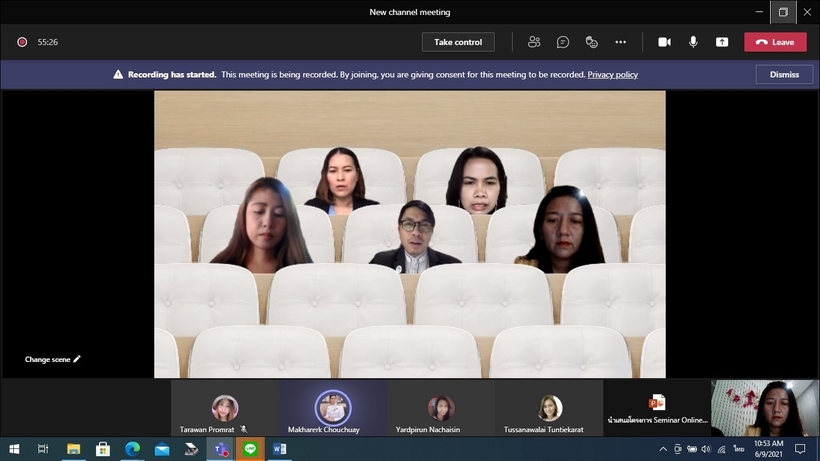
Task: Open the Windows Start menu
Action: pos(14,449)
